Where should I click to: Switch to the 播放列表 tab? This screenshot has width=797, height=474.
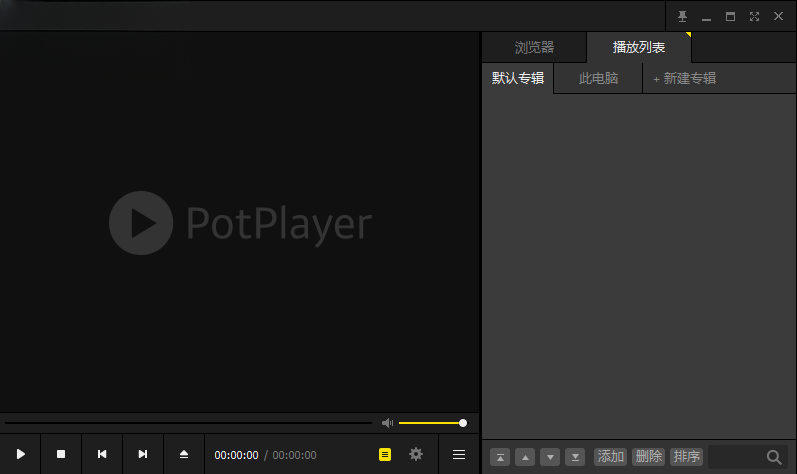point(639,48)
